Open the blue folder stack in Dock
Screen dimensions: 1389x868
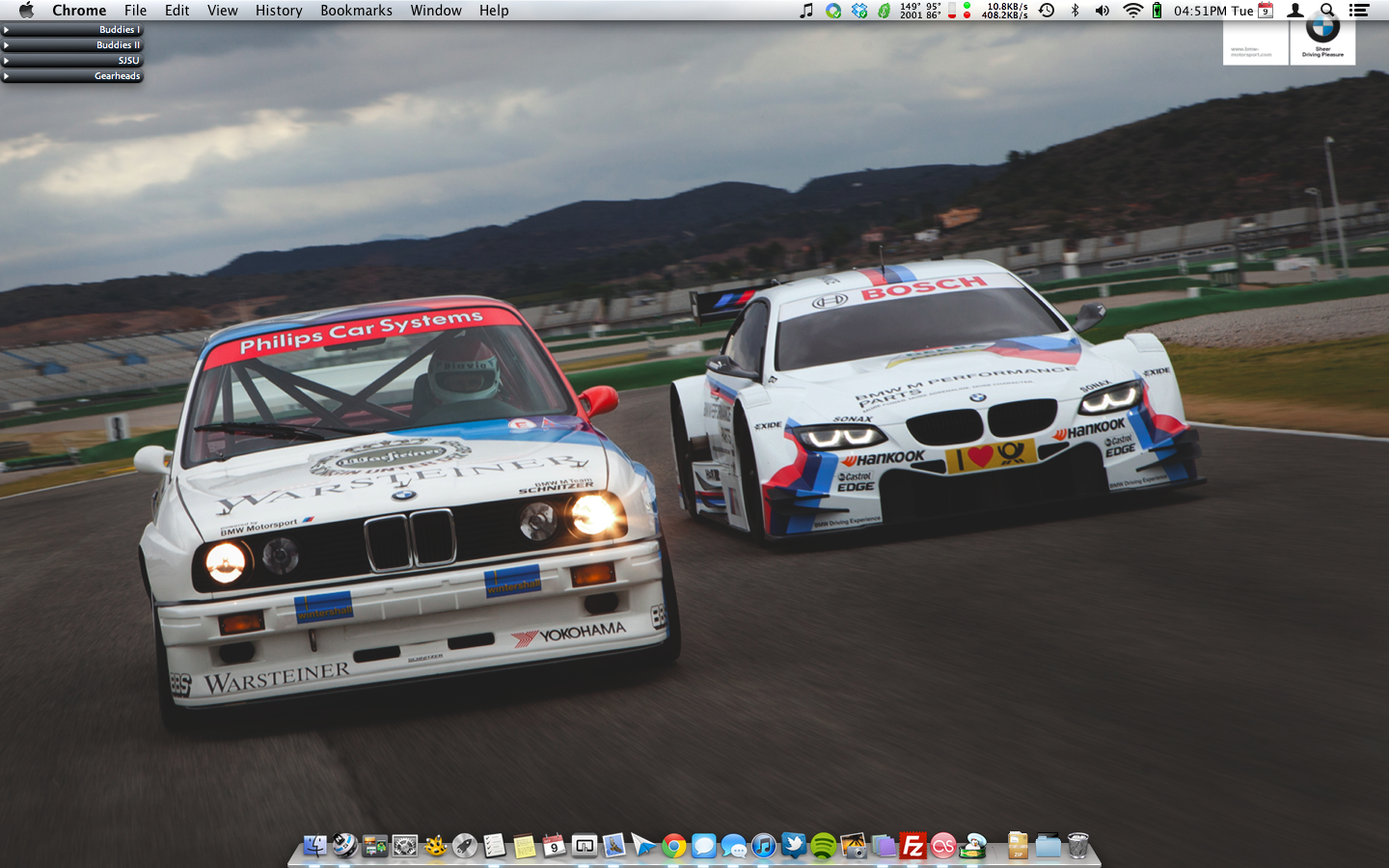click(x=1048, y=846)
